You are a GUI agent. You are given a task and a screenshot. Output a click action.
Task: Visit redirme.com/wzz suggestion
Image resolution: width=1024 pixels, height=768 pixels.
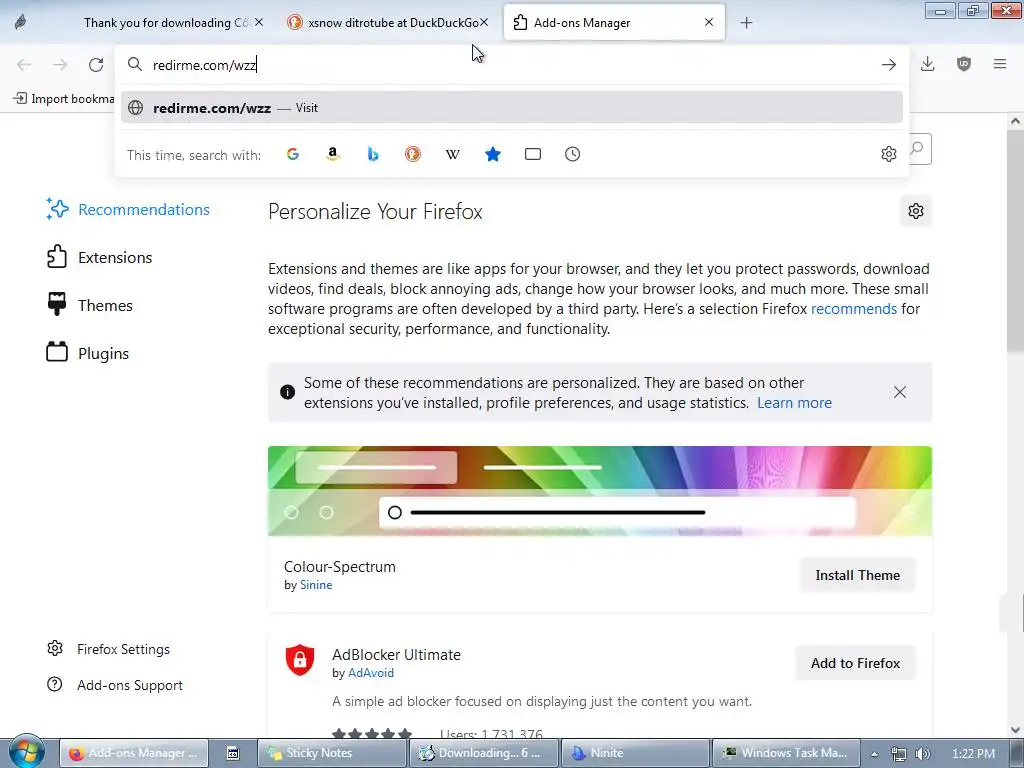[511, 108]
